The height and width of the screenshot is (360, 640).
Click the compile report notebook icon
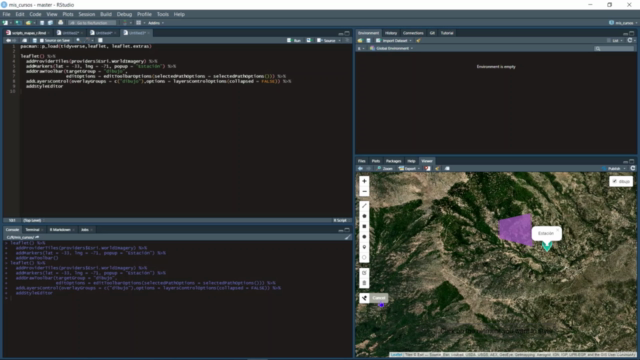(100, 40)
